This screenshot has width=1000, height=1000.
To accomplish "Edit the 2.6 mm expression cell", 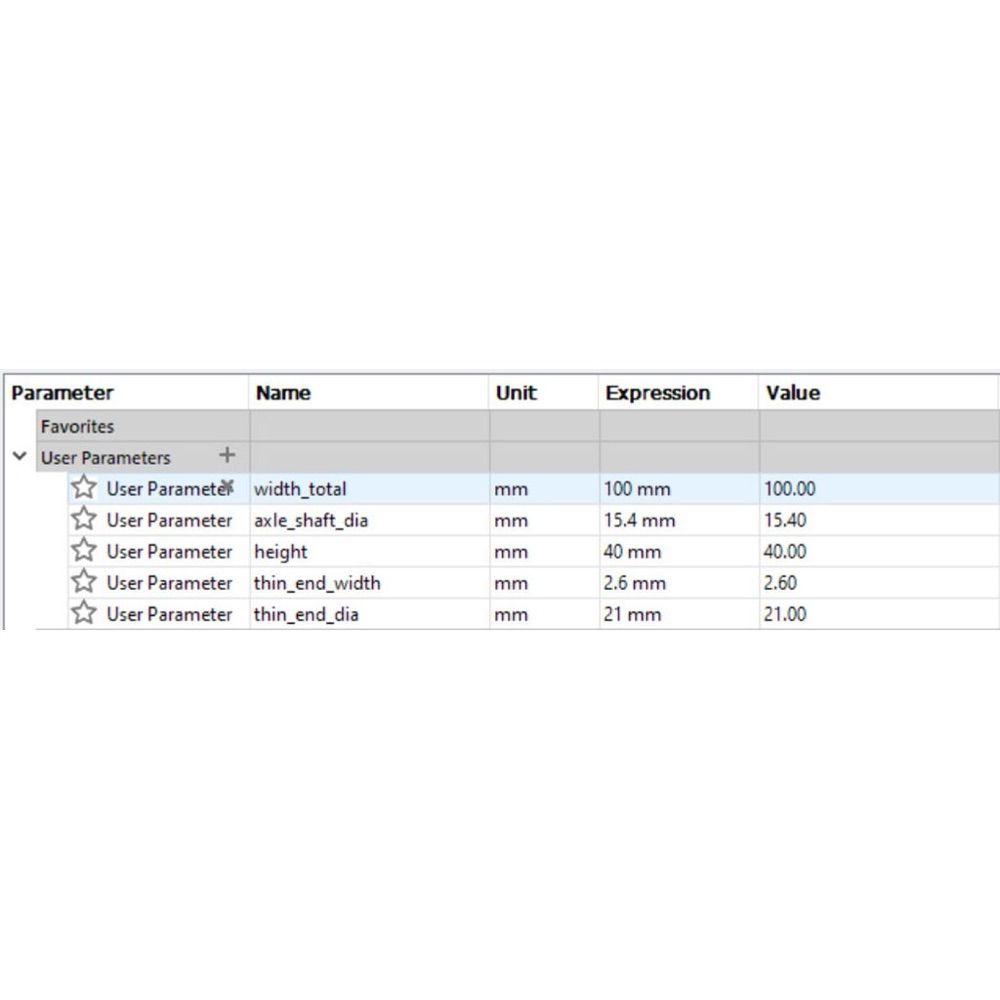I will pyautogui.click(x=679, y=583).
